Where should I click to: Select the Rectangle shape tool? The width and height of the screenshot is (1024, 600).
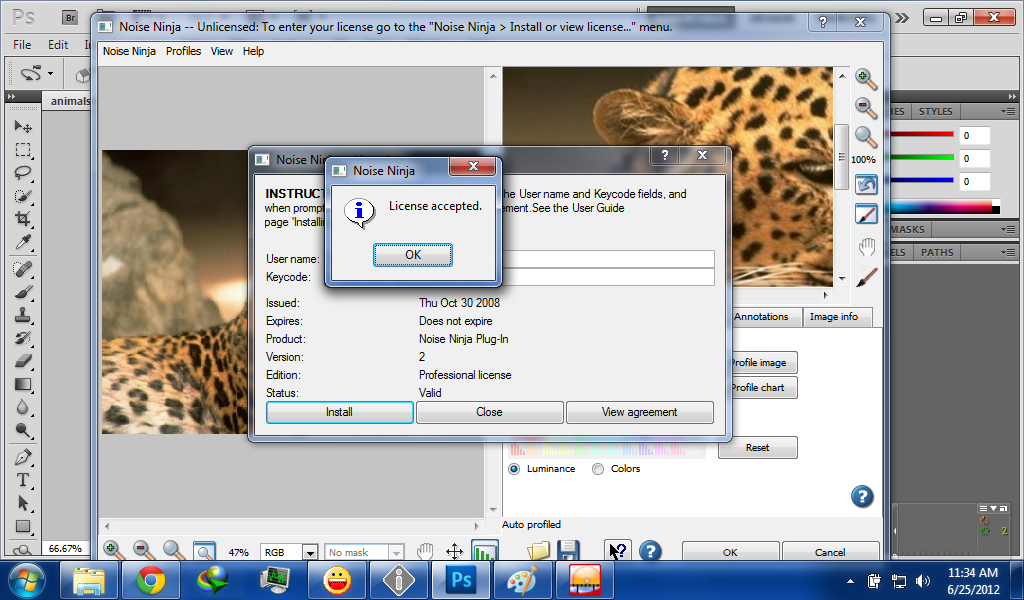[24, 526]
